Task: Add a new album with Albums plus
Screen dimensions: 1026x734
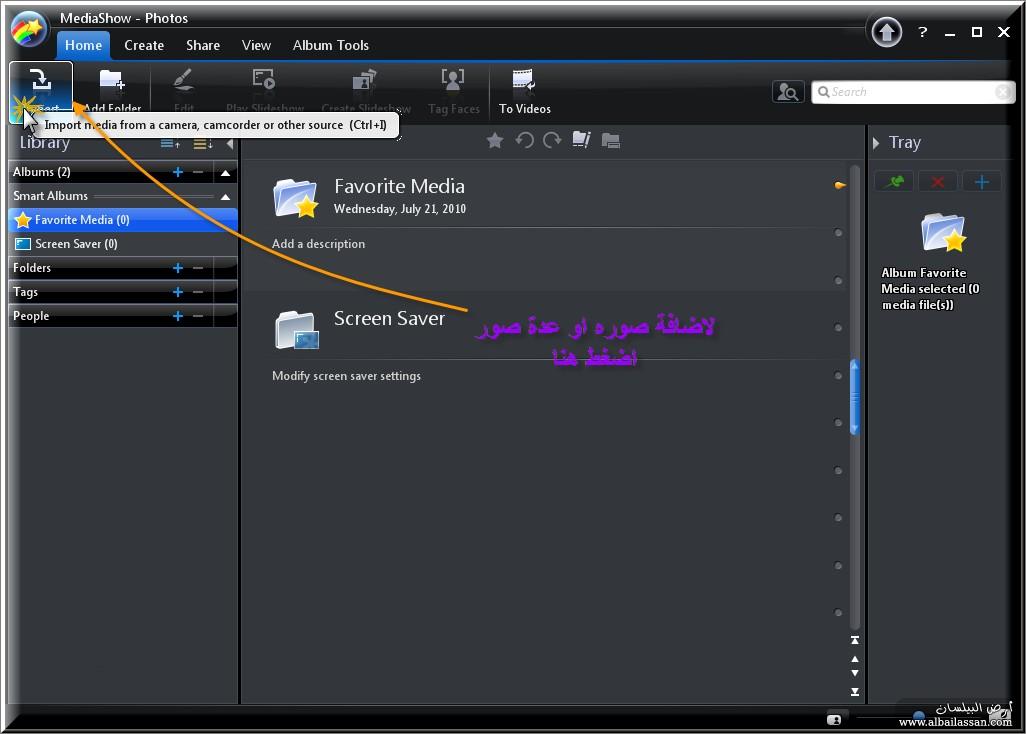Action: [178, 172]
